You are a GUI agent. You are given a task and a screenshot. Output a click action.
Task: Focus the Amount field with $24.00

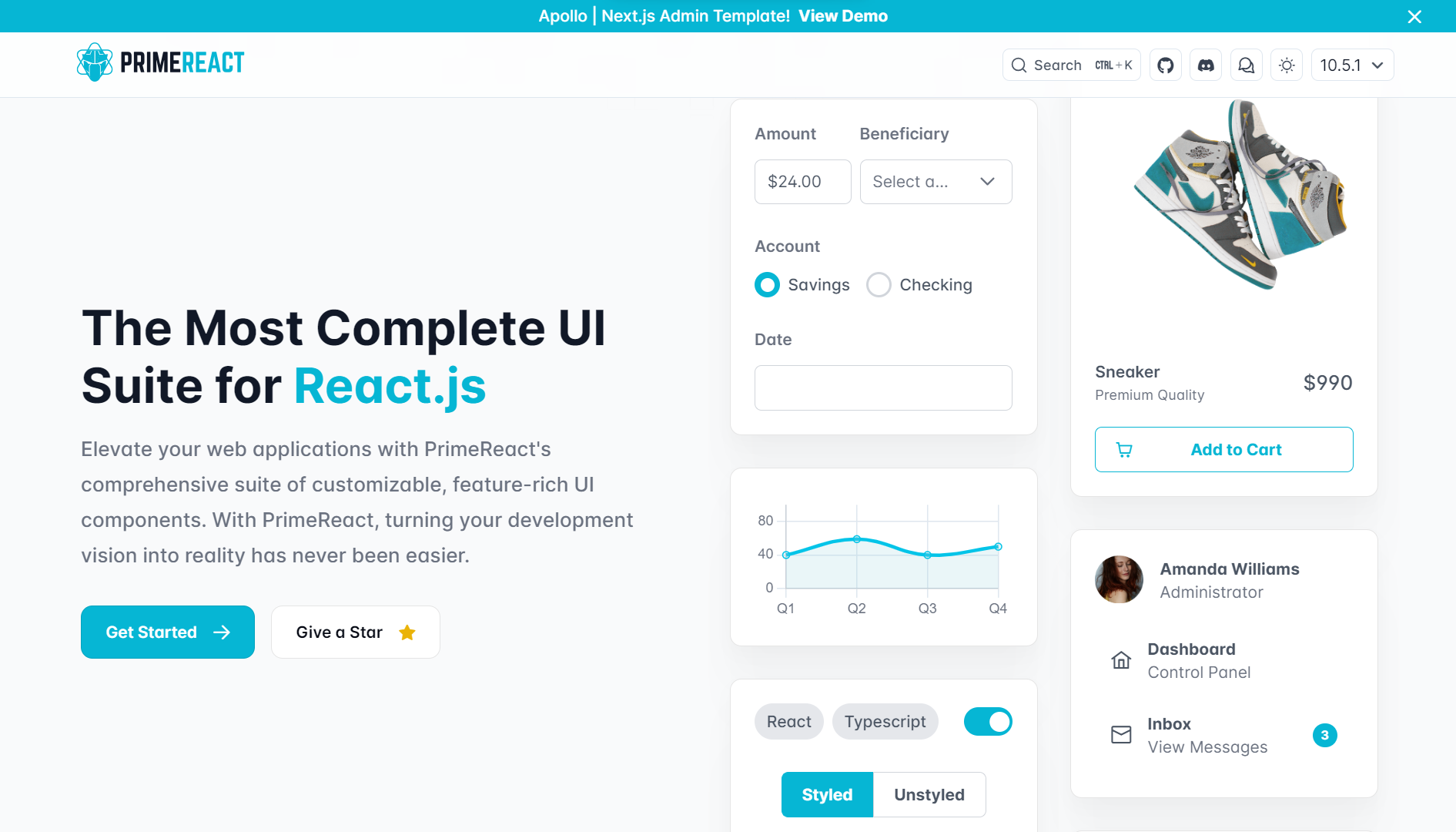point(802,182)
